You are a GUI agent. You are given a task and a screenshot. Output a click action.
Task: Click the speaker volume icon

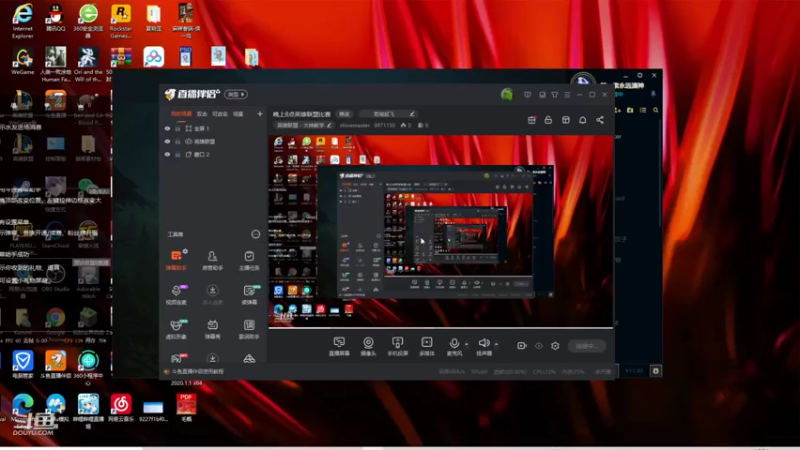pos(484,343)
